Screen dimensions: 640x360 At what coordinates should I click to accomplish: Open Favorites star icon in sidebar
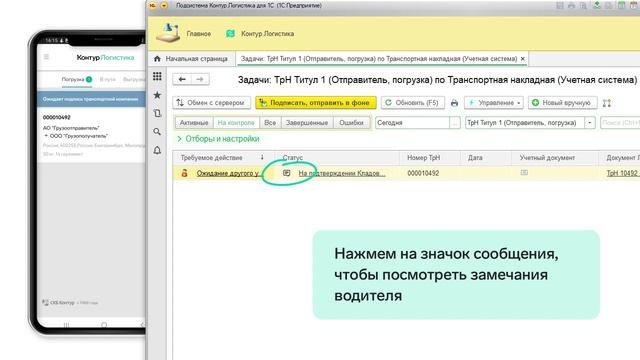[x=157, y=95]
